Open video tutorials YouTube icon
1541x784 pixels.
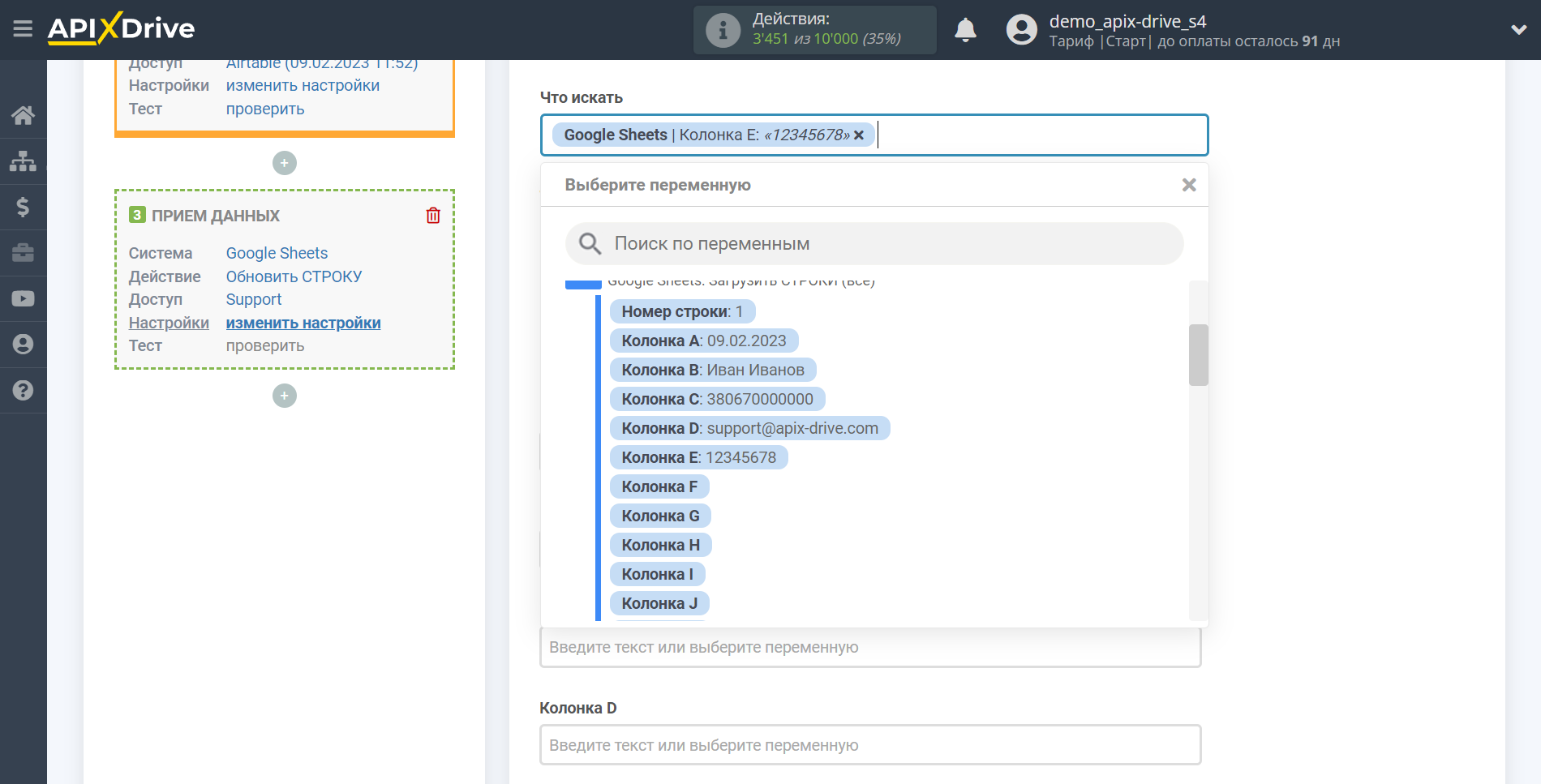(x=23, y=299)
